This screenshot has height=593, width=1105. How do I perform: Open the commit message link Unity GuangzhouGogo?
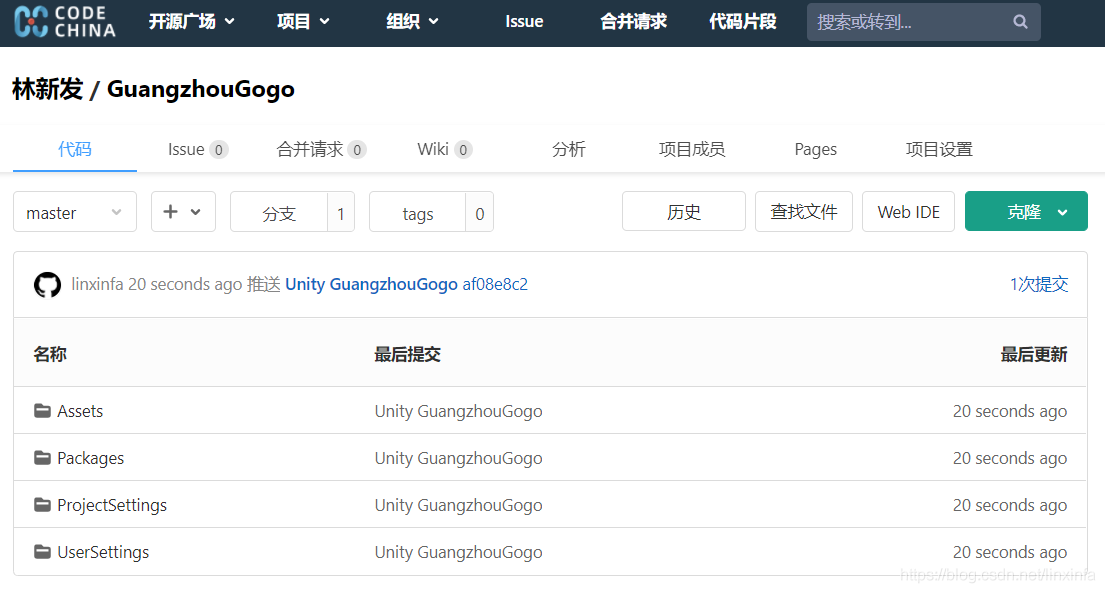pos(371,285)
